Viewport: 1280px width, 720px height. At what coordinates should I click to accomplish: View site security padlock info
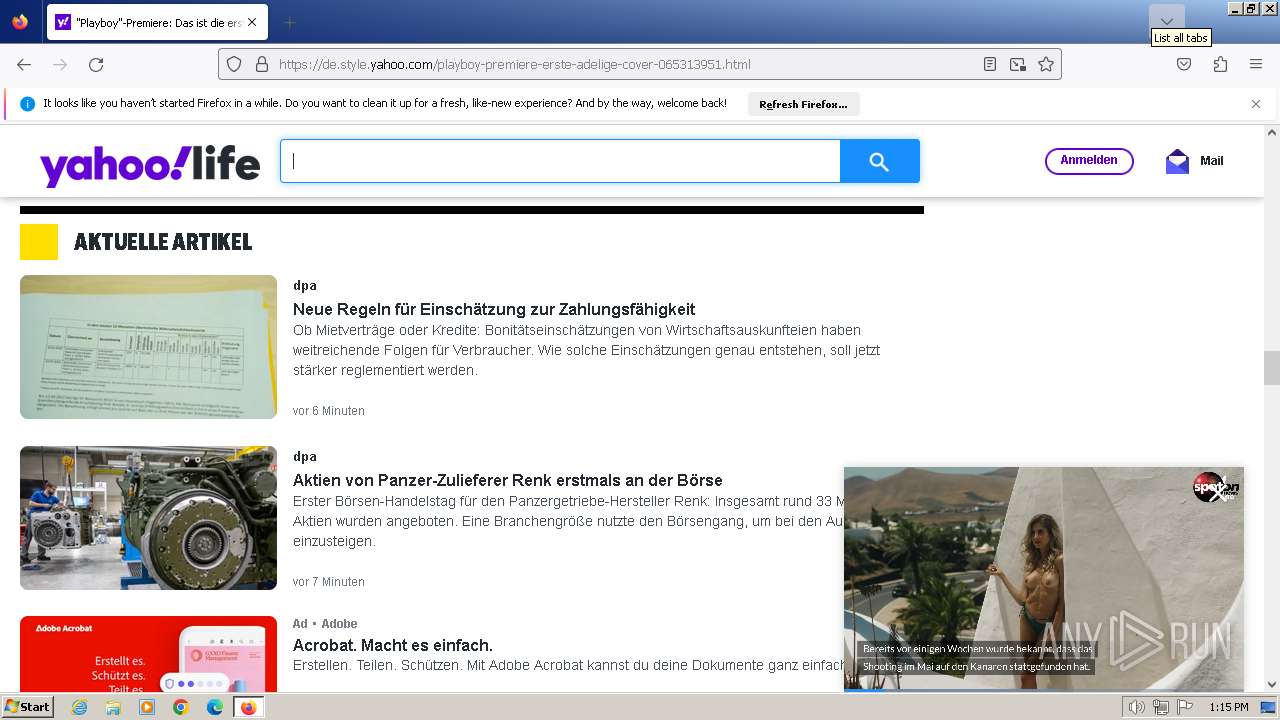point(262,64)
